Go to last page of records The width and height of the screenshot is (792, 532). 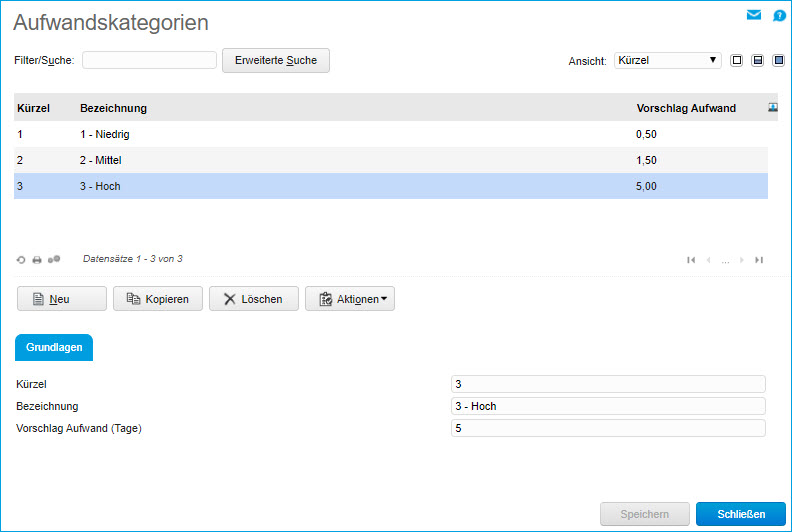[759, 260]
